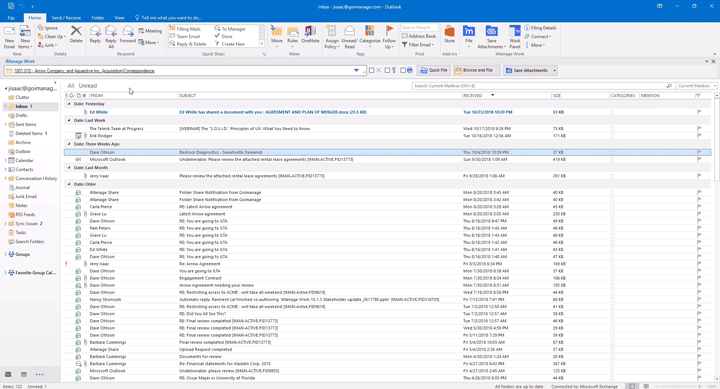This screenshot has height=389, width=720.
Task: Collapse the Date: Last Week group
Action: point(69,120)
